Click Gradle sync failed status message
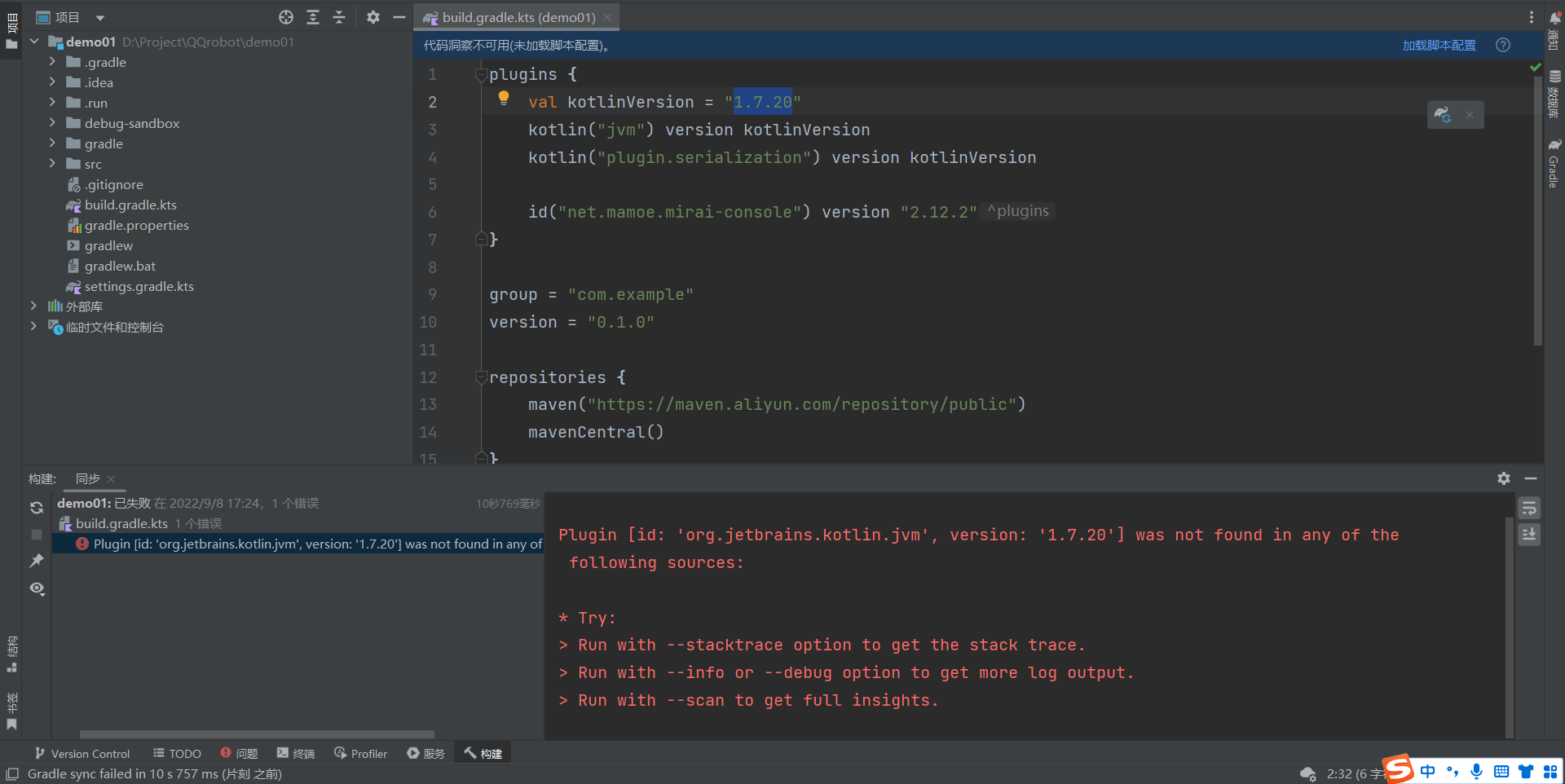Screen dimensions: 1565x784 tap(155, 774)
